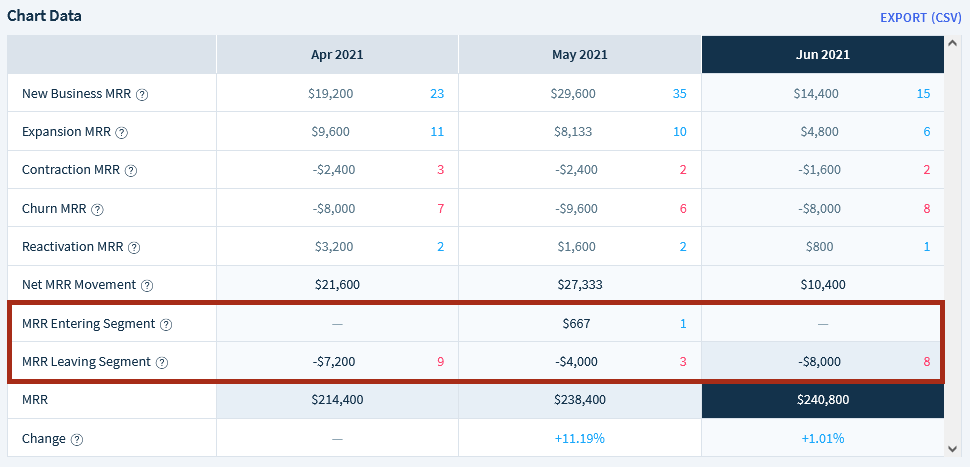Open help icon next to Change

coord(77,439)
